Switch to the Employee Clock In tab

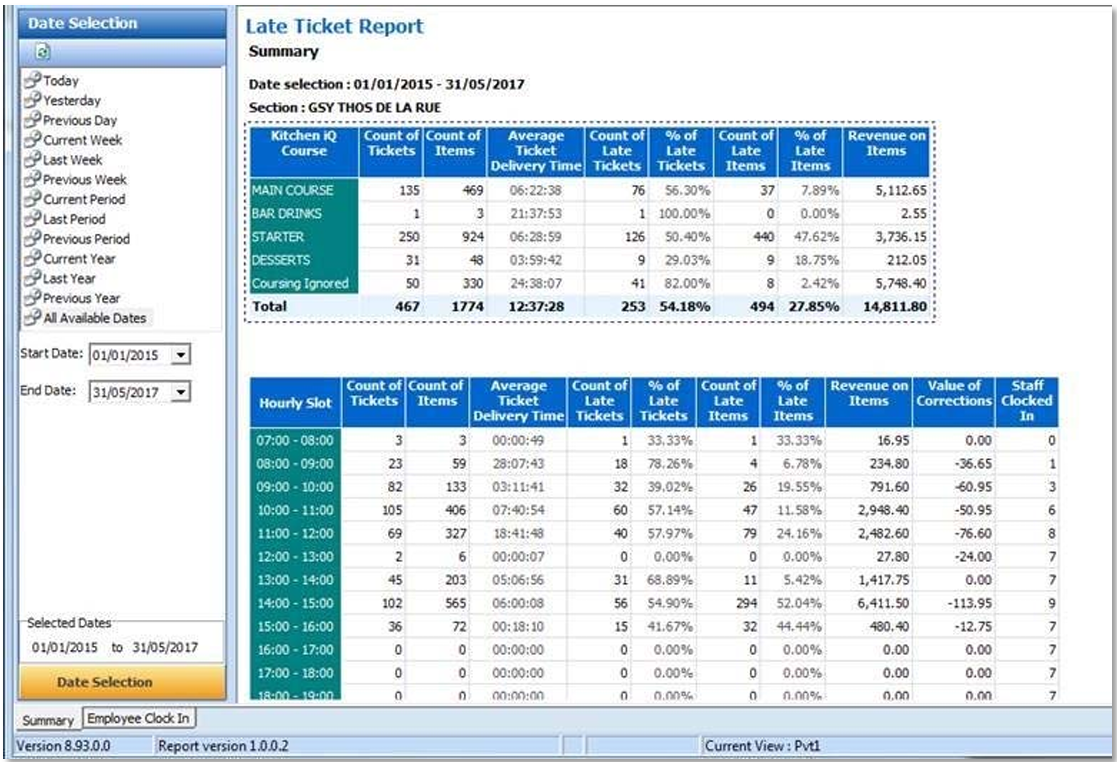(x=140, y=718)
